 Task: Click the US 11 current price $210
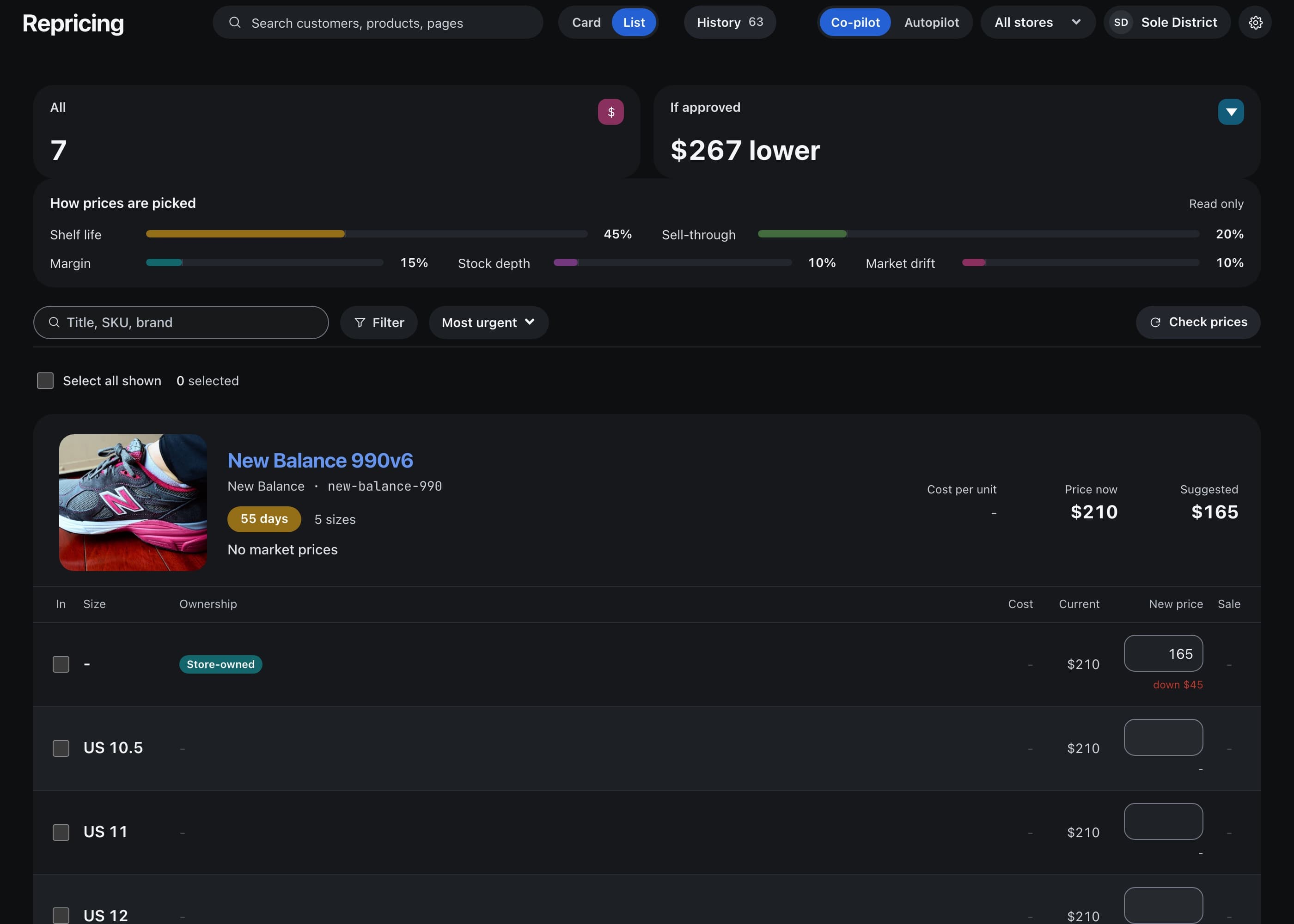point(1083,833)
